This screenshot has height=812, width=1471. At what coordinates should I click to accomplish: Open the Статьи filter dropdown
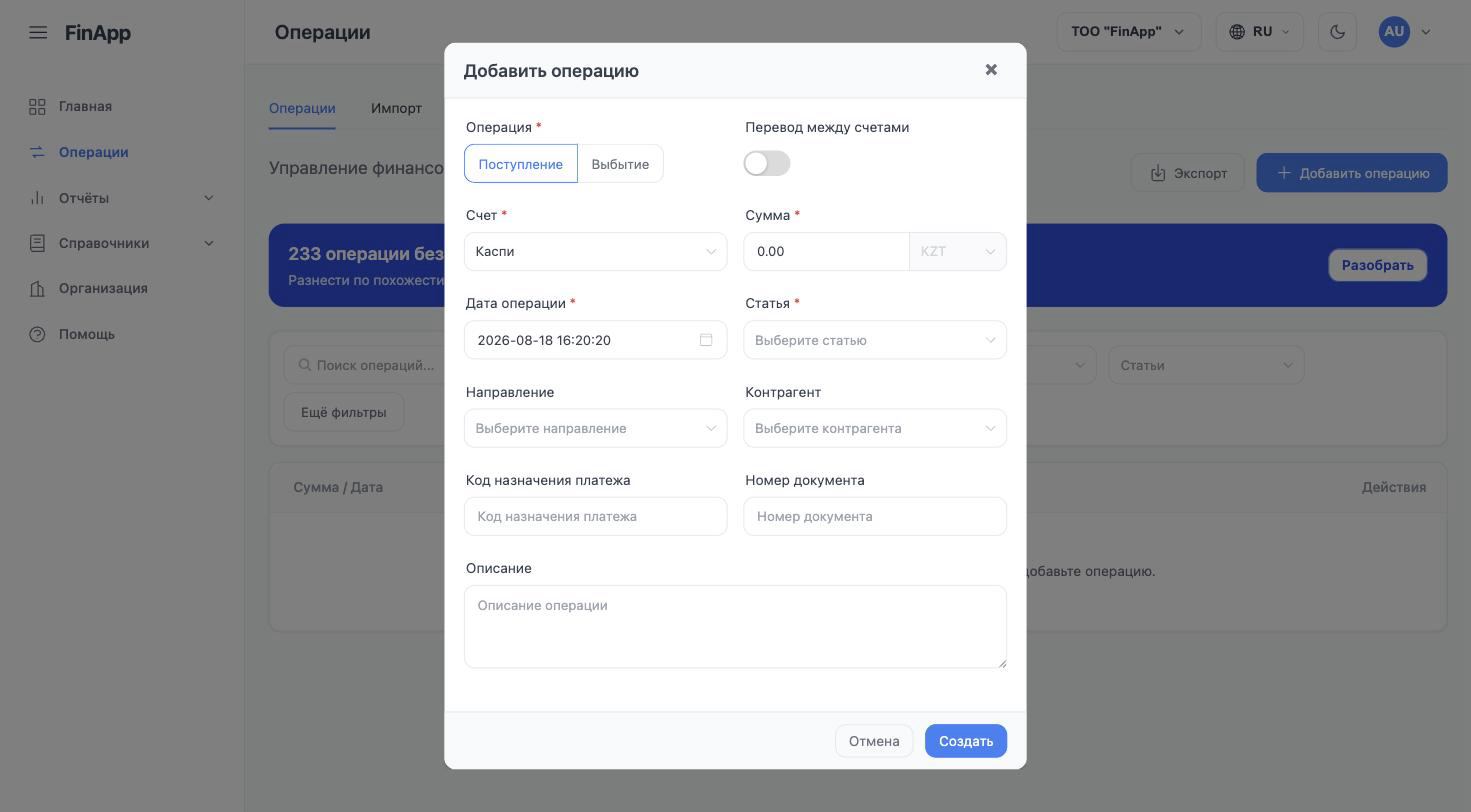click(1206, 365)
